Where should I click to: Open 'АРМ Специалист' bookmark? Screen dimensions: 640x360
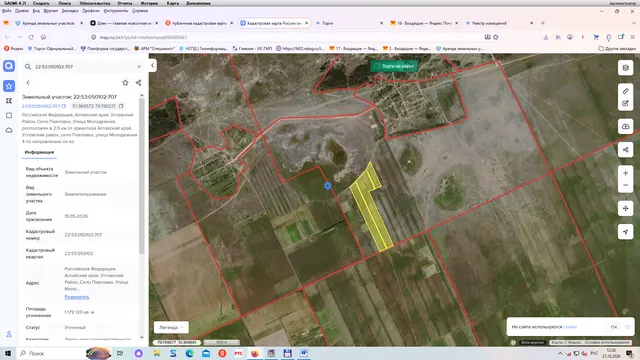click(154, 48)
